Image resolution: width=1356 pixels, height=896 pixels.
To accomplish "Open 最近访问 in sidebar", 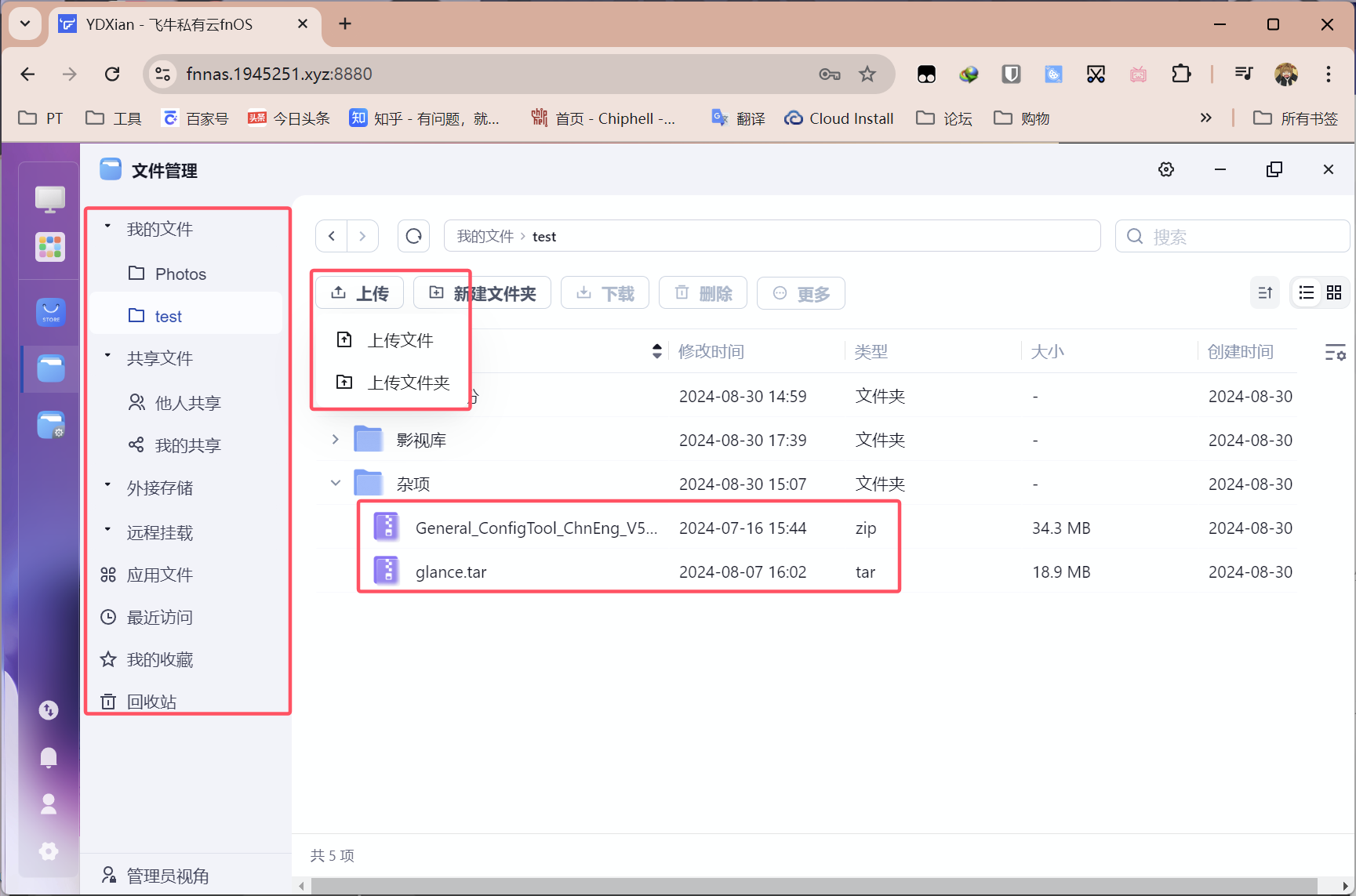I will click(x=186, y=617).
